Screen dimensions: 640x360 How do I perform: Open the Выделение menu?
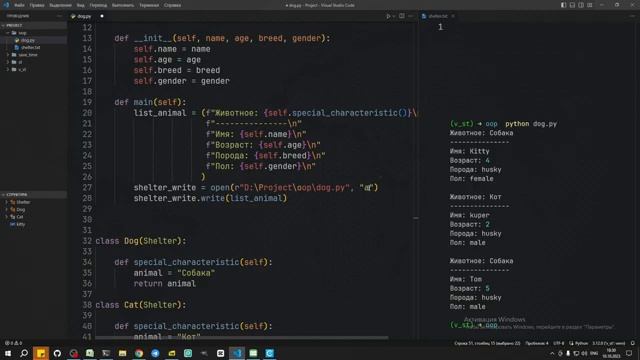click(60, 5)
